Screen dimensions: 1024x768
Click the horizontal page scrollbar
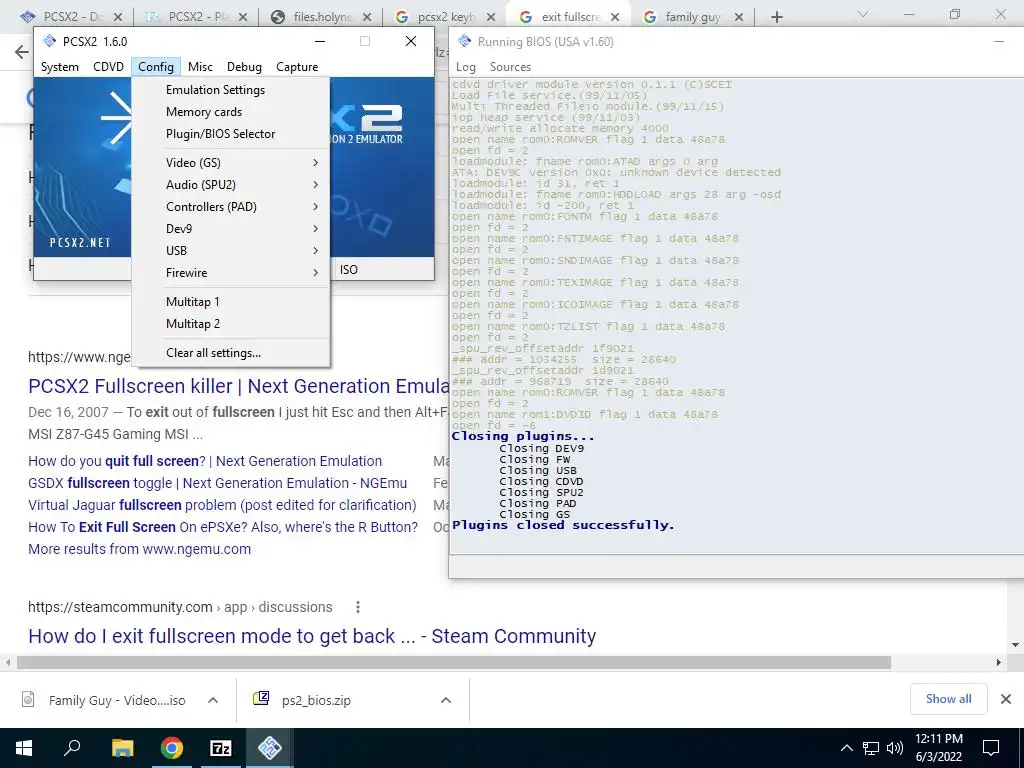coord(454,663)
